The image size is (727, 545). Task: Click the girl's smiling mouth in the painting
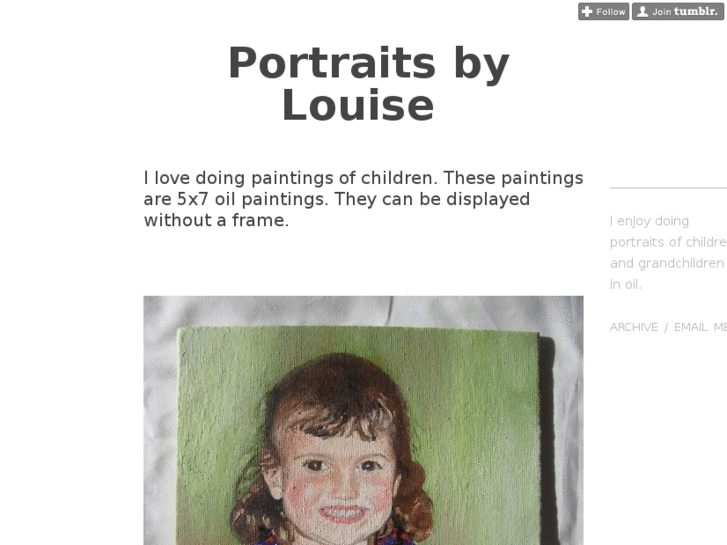342,513
